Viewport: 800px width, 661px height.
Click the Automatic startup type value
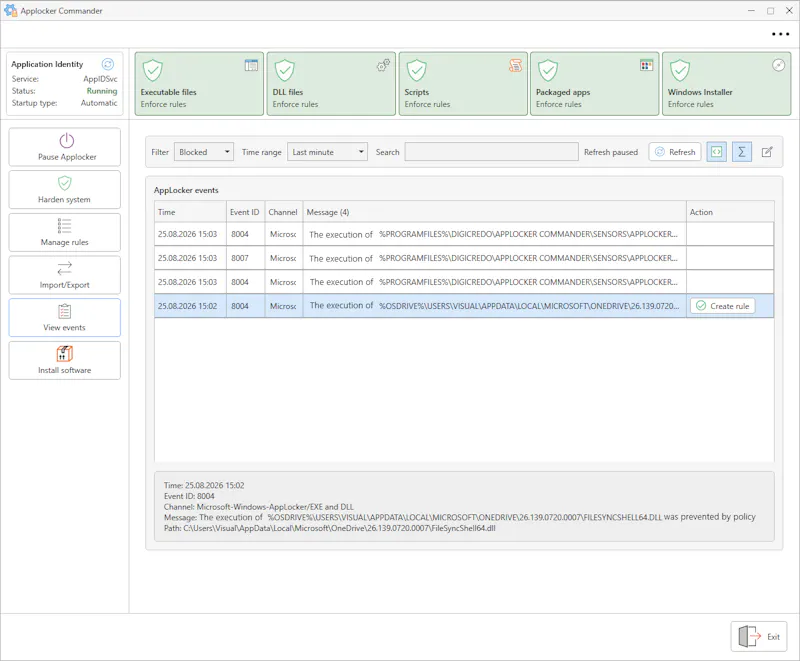pyautogui.click(x=99, y=103)
